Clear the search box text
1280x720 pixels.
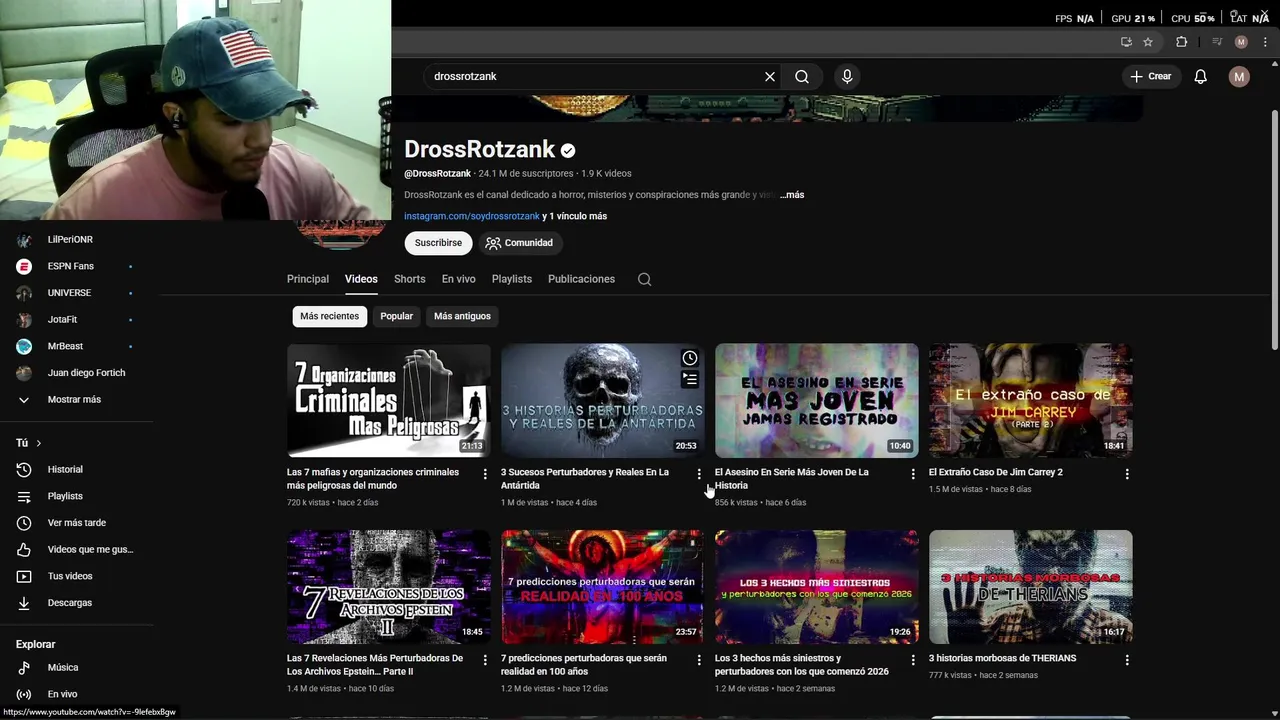[x=770, y=76]
